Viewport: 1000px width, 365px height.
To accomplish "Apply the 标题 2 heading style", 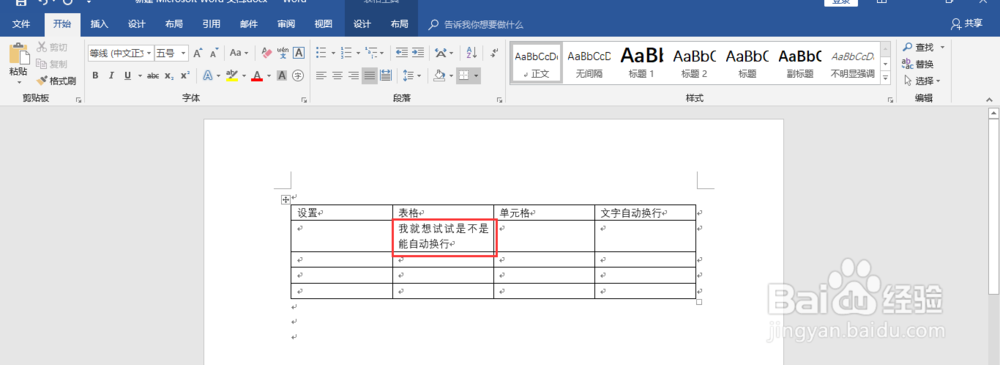I will click(695, 63).
